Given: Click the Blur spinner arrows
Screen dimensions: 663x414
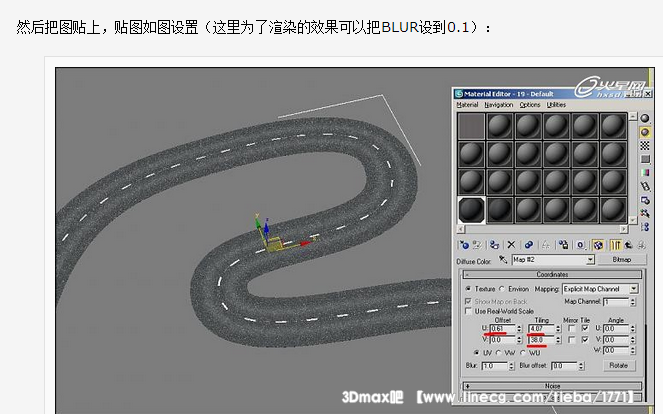Looking at the screenshot, I should pos(511,366).
